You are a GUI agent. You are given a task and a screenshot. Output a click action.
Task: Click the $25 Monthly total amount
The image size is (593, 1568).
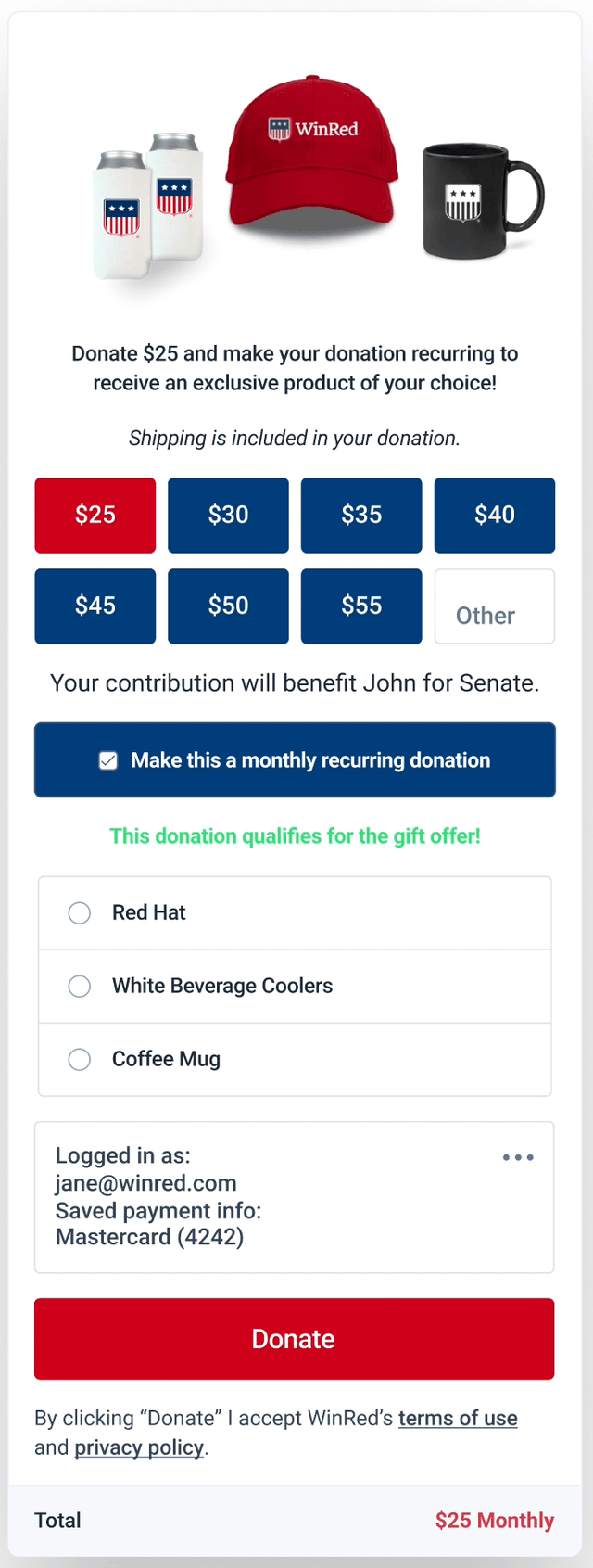[494, 1520]
